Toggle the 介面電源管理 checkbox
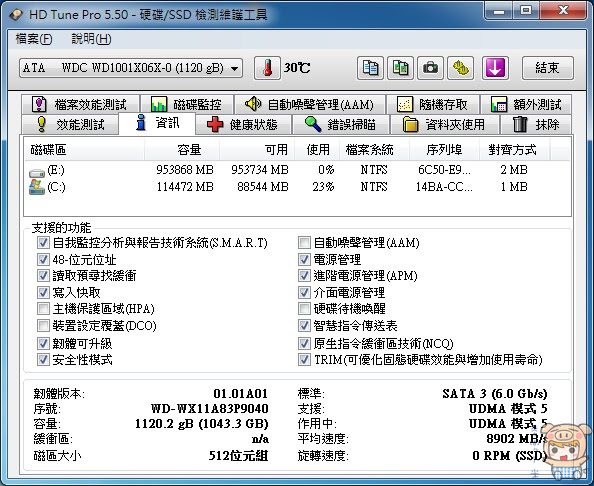594x486 pixels. (304, 292)
